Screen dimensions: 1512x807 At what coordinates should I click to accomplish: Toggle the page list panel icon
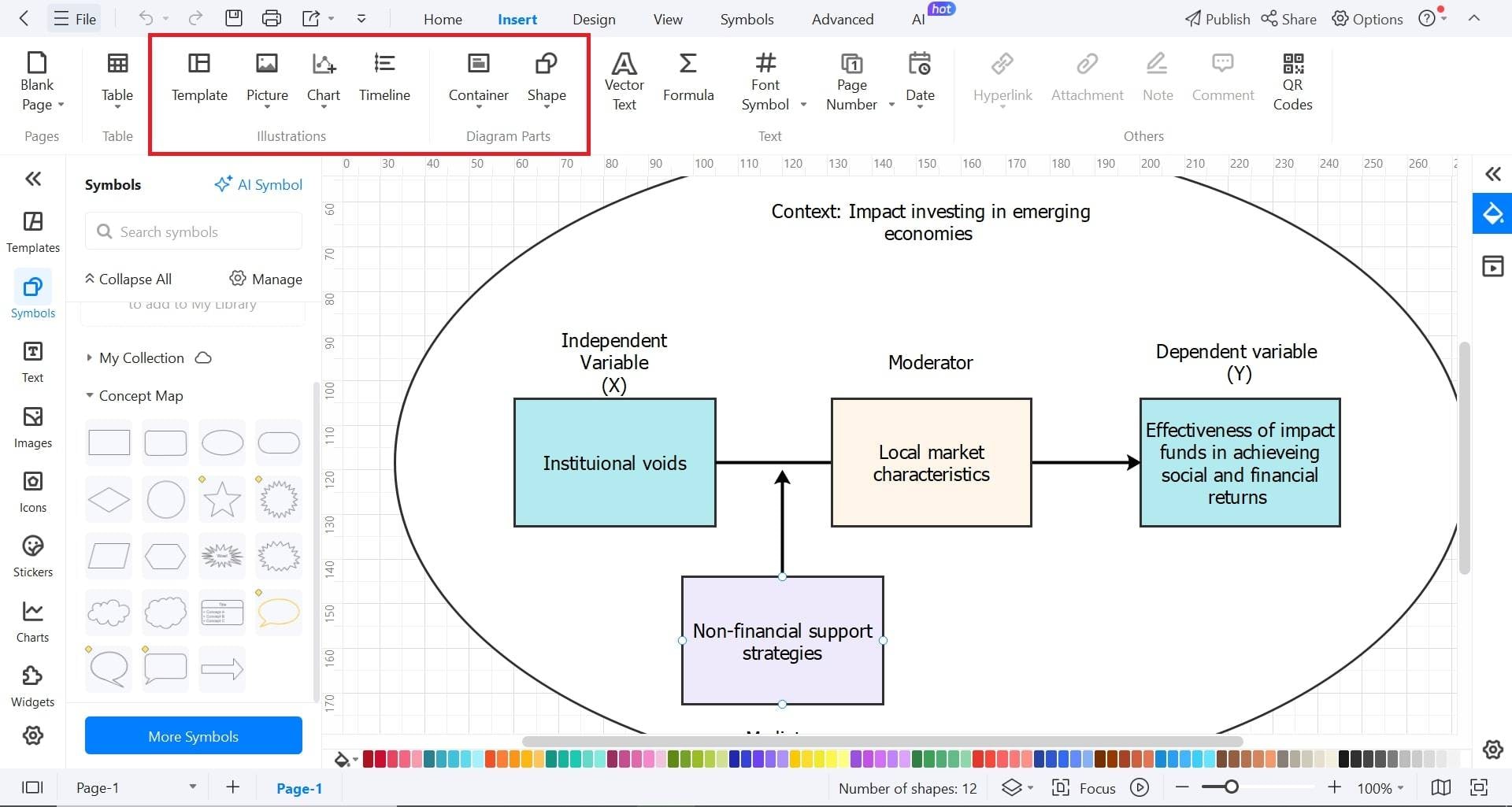[x=32, y=787]
